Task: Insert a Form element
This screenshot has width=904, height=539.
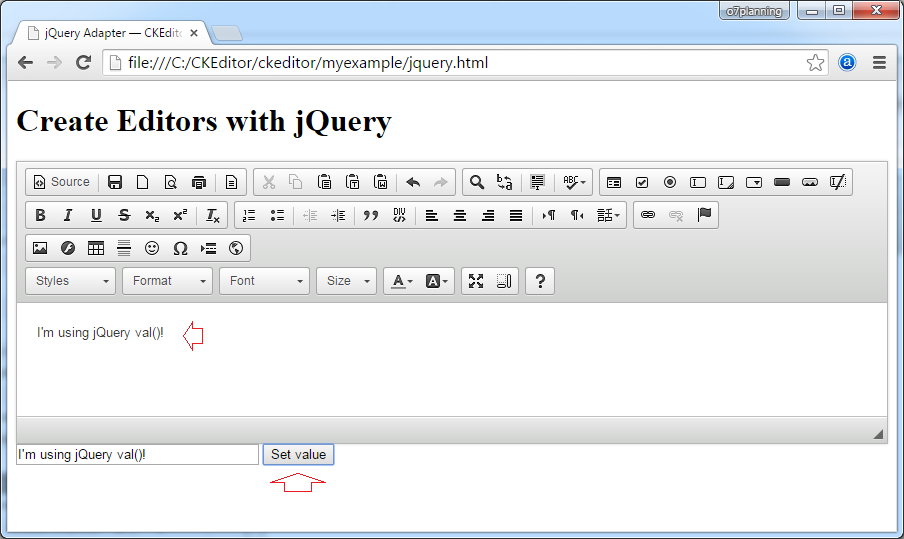Action: click(x=614, y=182)
